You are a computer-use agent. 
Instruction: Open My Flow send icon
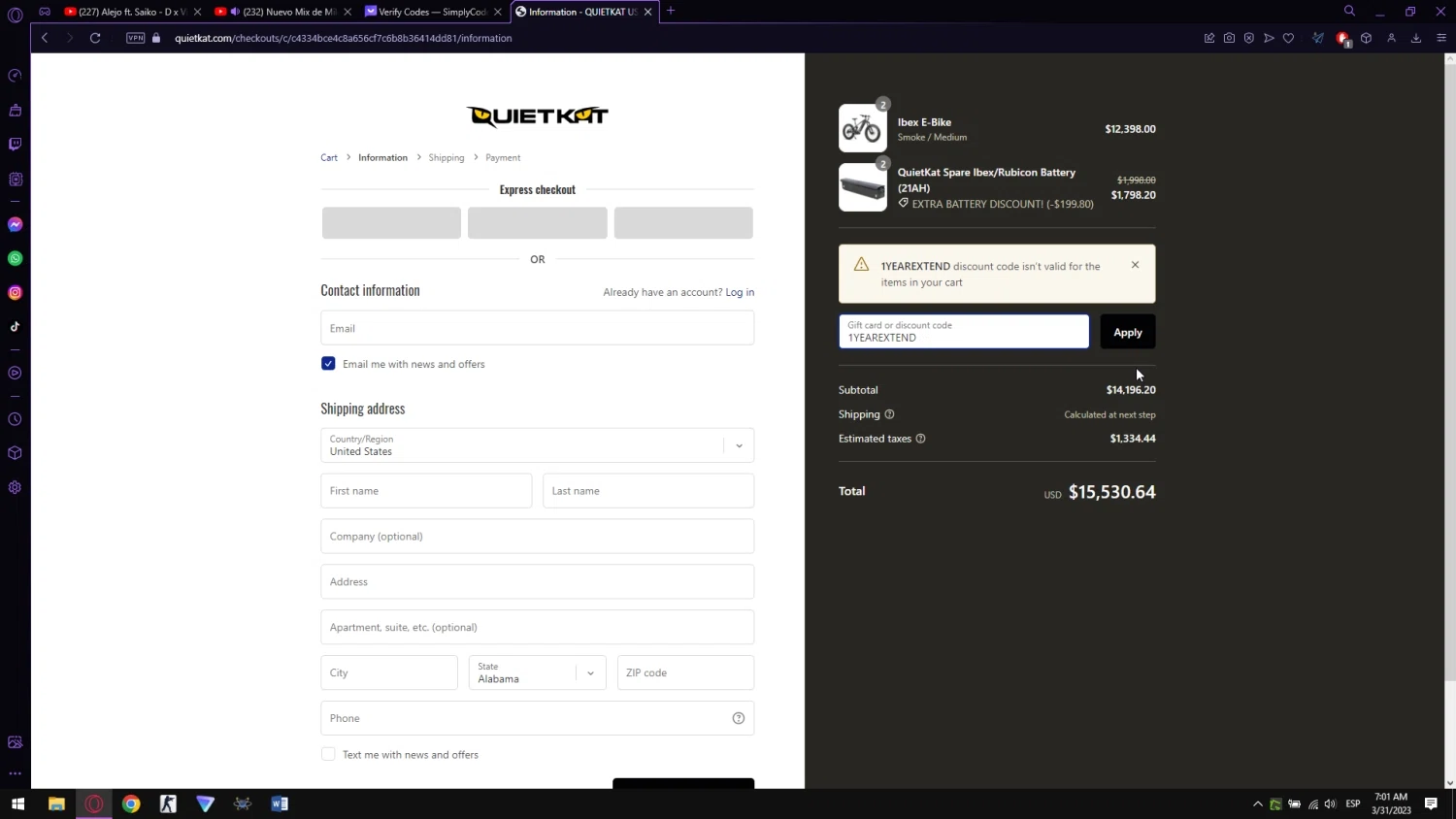pyautogui.click(x=1269, y=38)
